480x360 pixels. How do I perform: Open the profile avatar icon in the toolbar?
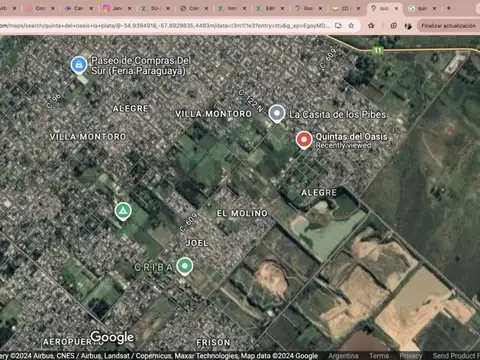[x=408, y=26]
